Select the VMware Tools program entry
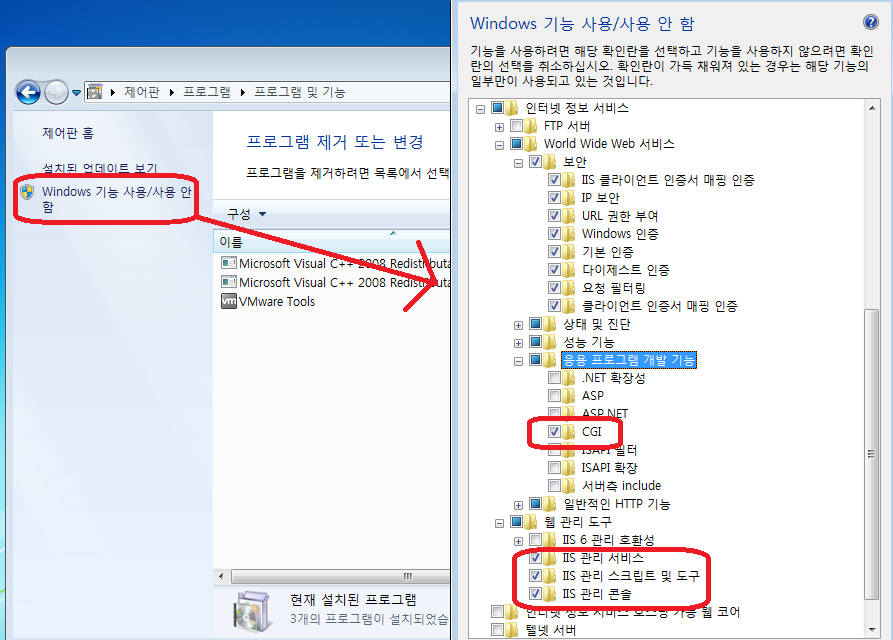Viewport: 893px width, 640px height. [268, 301]
